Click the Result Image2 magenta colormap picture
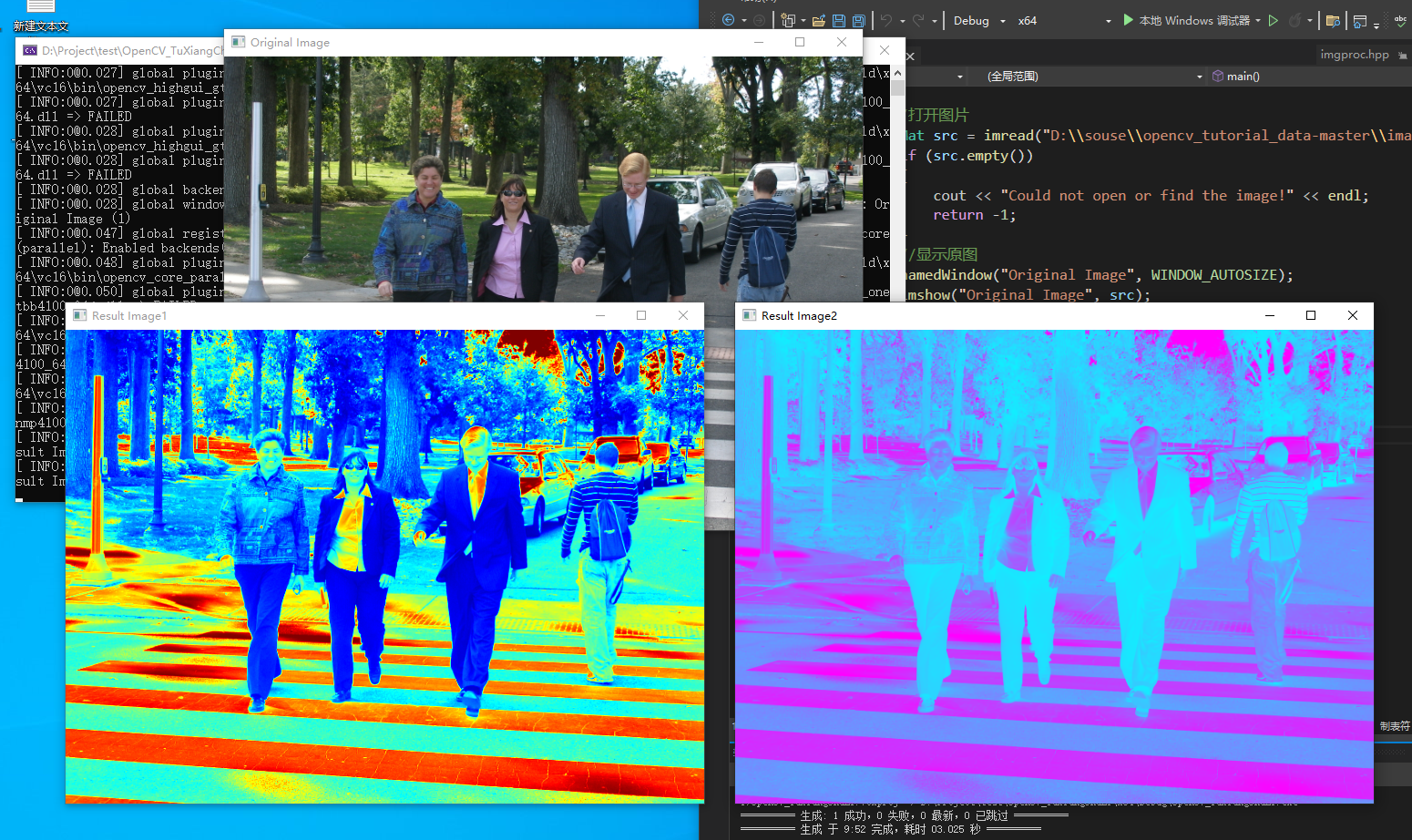Screen dimensions: 1412x840 [x=1054, y=566]
